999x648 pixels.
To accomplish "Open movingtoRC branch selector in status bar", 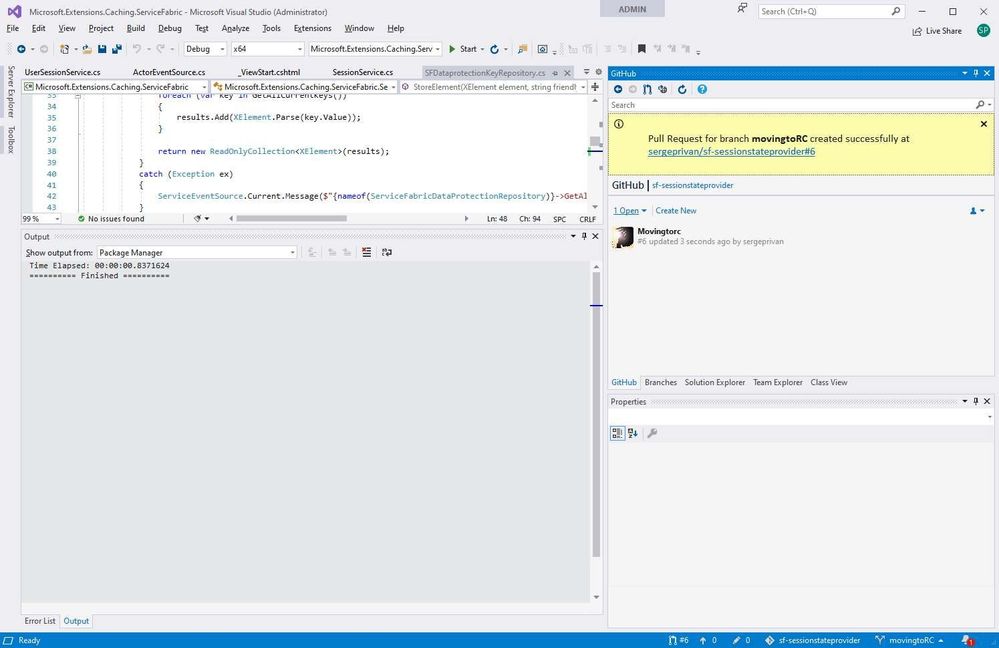I will click(x=909, y=640).
